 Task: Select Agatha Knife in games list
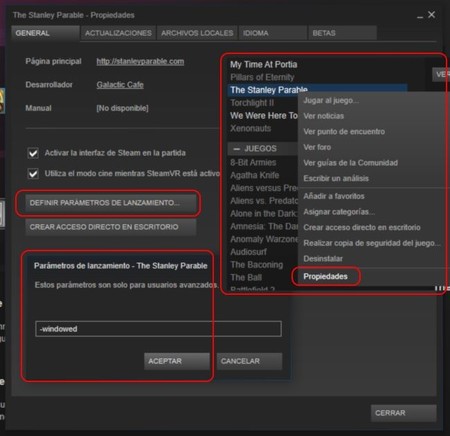pyautogui.click(x=254, y=175)
